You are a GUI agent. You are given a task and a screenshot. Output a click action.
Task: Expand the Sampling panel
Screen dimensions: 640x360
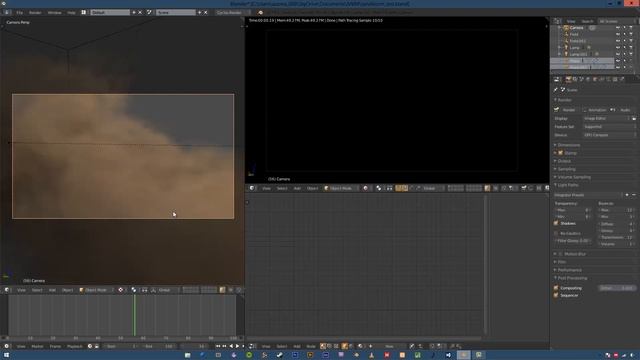[x=567, y=169]
